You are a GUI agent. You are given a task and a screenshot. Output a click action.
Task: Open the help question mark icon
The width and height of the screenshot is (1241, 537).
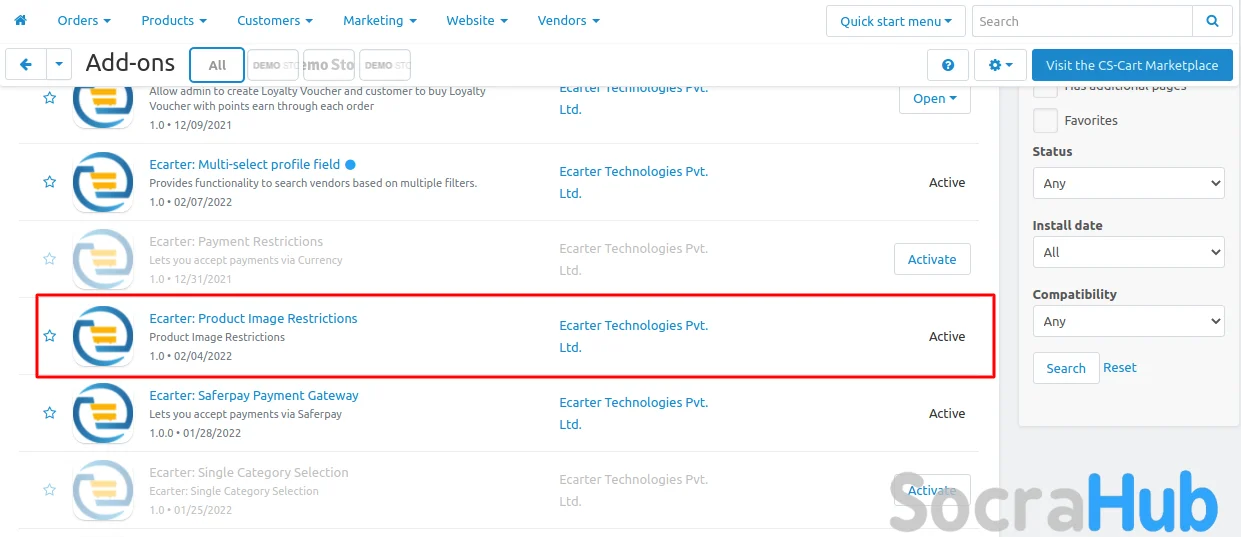point(947,65)
